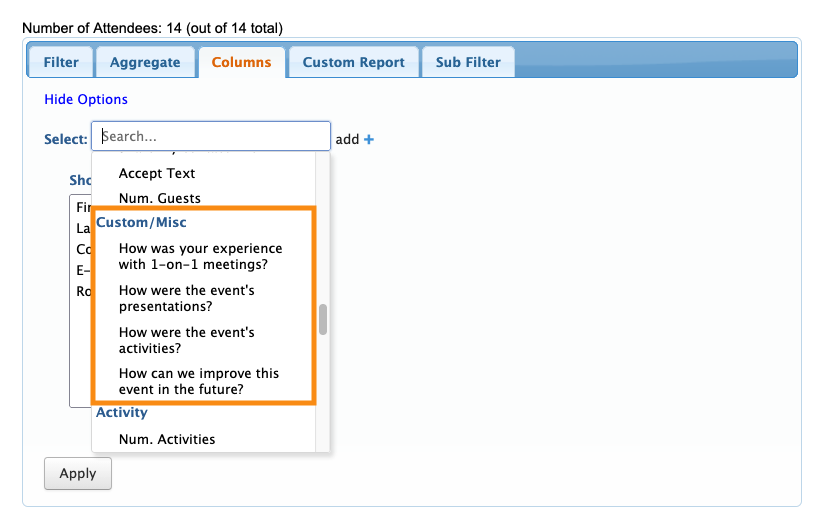Go to the Custom Report tab
Viewport: 835px width, 528px height.
click(353, 62)
